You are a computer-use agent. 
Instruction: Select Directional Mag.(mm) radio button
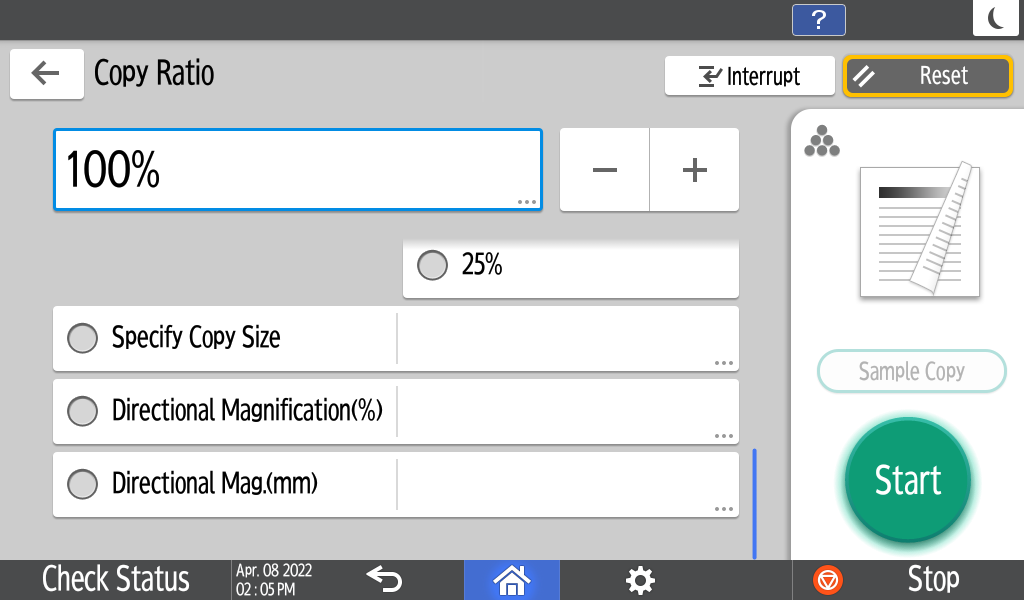pyautogui.click(x=82, y=484)
